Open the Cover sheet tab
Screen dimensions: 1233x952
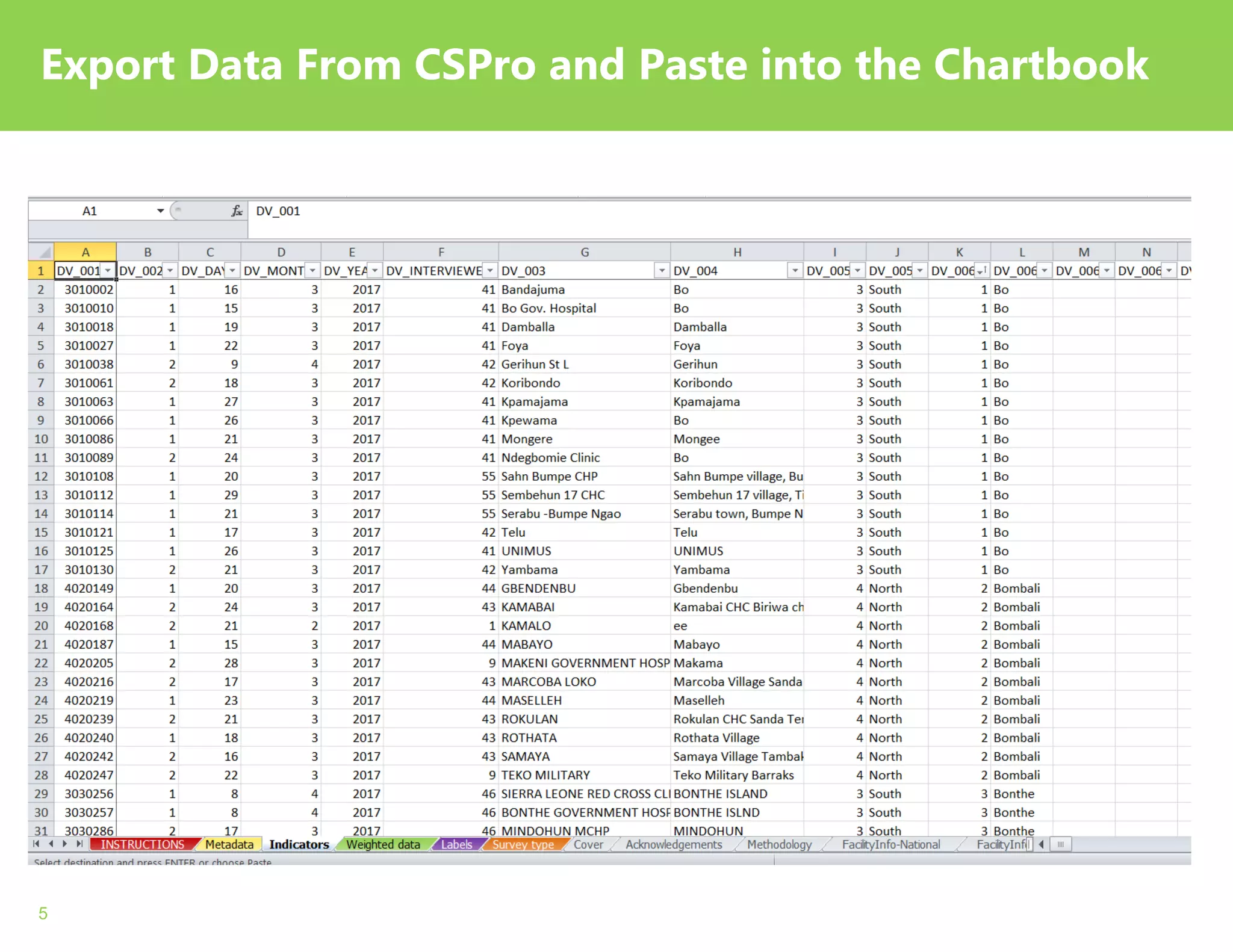[588, 844]
